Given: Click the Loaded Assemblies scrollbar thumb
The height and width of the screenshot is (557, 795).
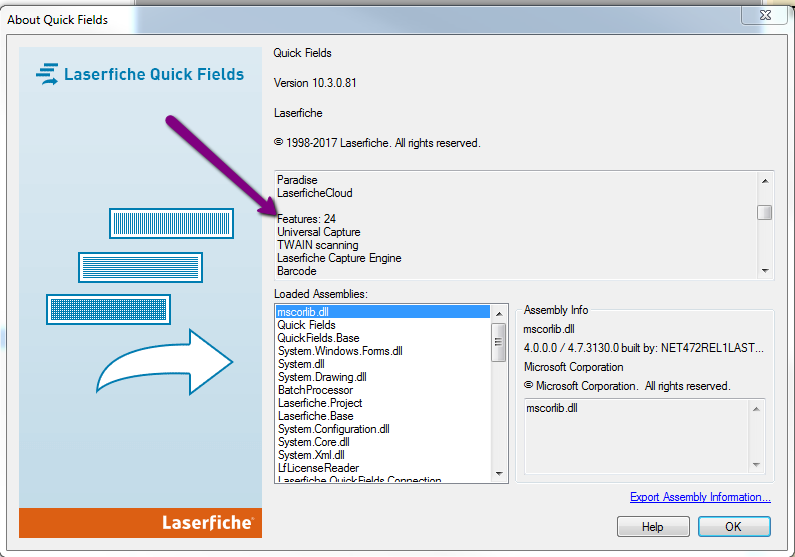Looking at the screenshot, I should 499,342.
